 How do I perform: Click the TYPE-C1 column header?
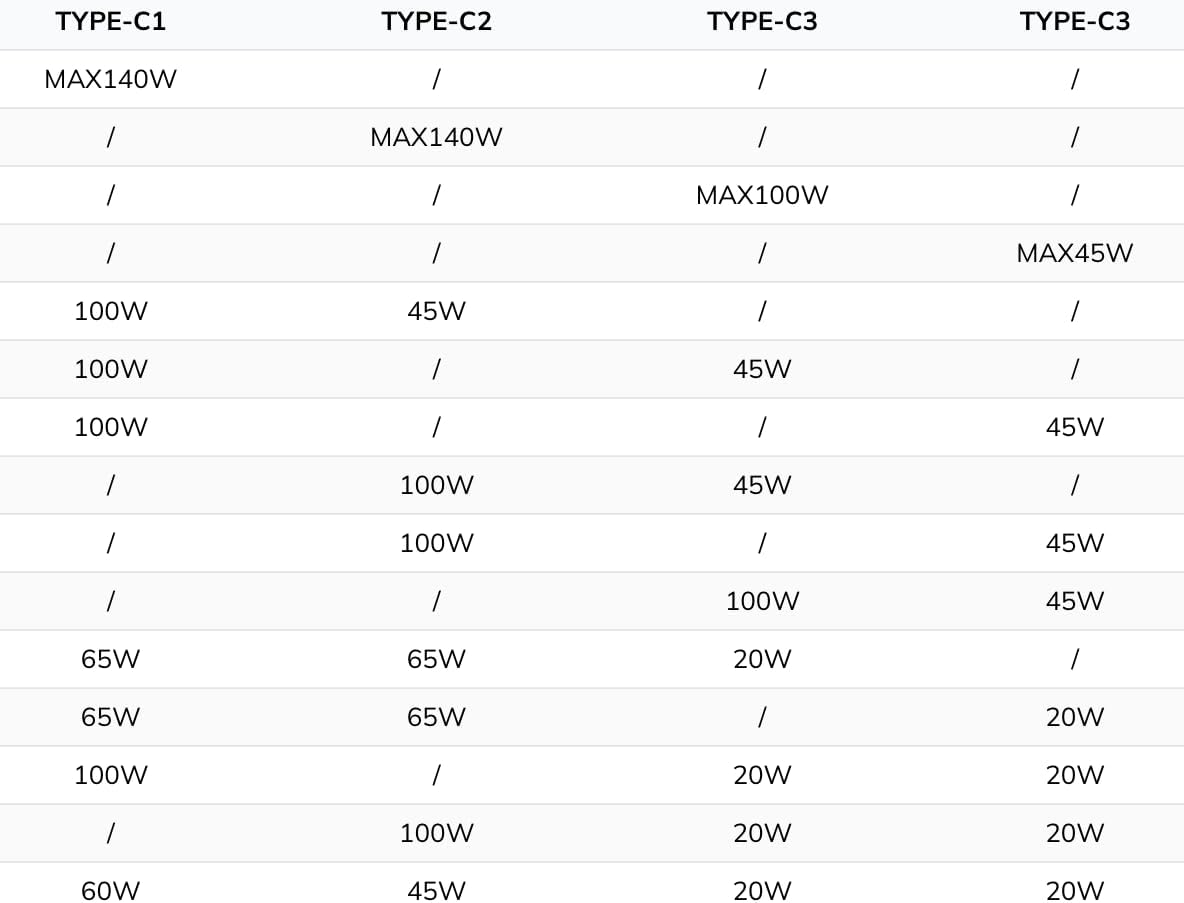(x=110, y=22)
